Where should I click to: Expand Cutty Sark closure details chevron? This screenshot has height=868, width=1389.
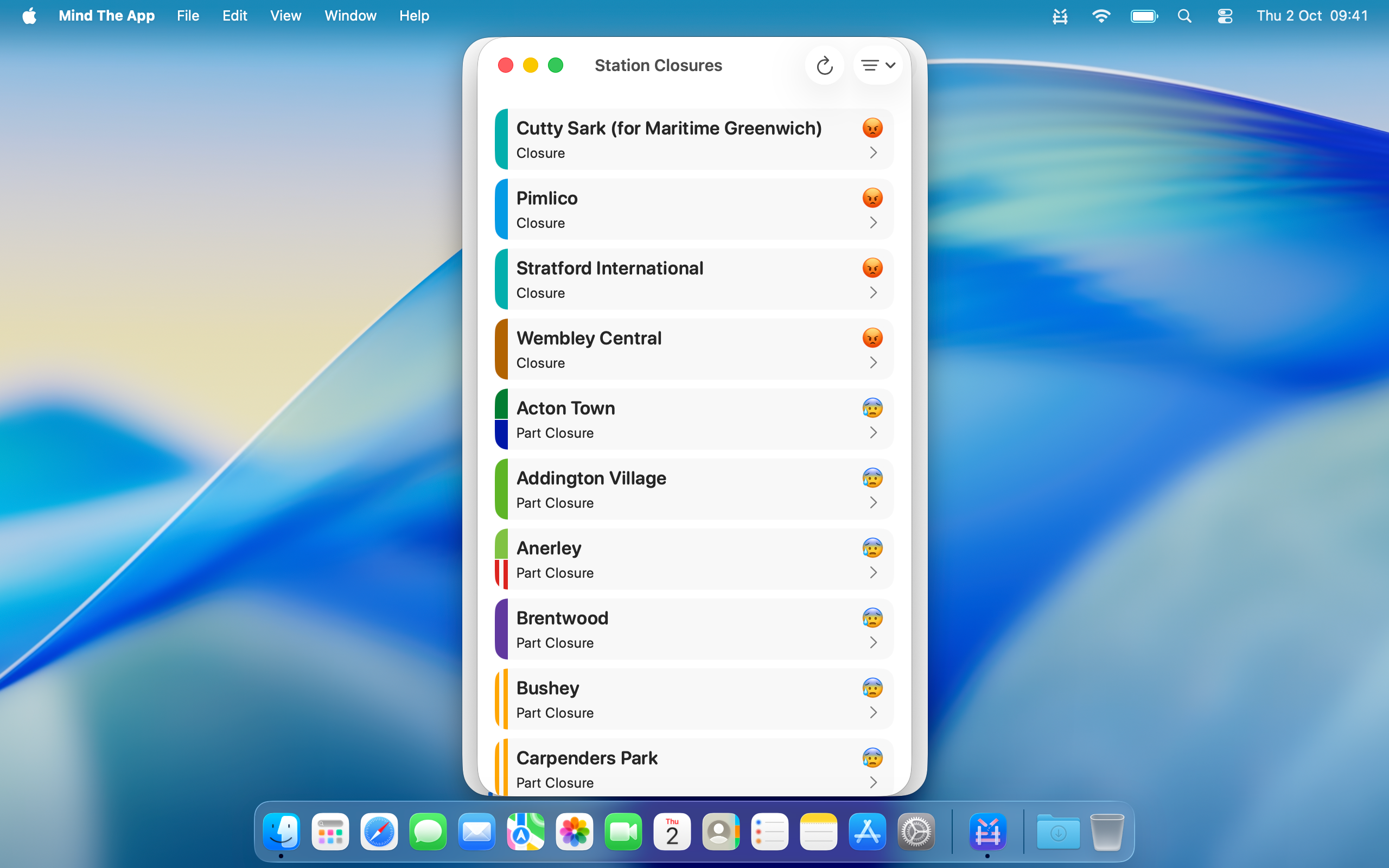(x=873, y=152)
